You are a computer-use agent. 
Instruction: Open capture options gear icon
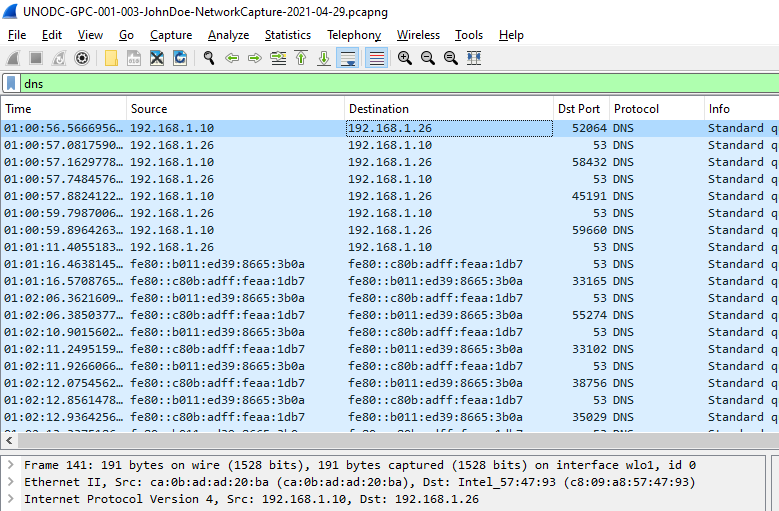82,58
